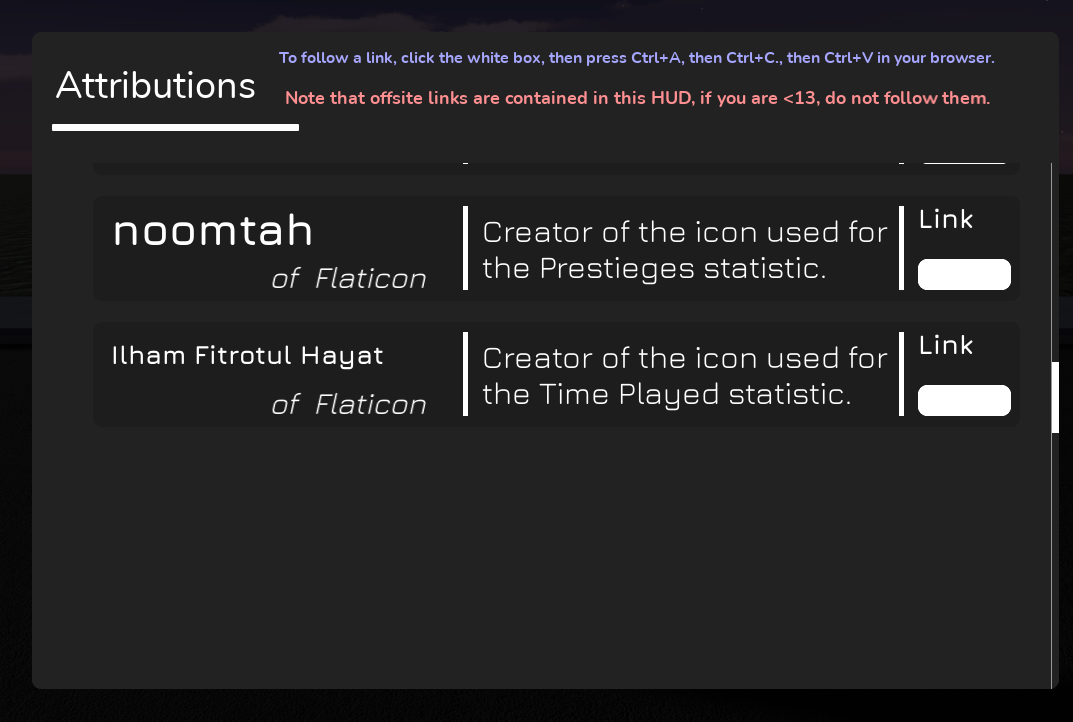Click the Link label above Ilham Fitrotul Hayat's box
The image size is (1073, 722).
945,345
